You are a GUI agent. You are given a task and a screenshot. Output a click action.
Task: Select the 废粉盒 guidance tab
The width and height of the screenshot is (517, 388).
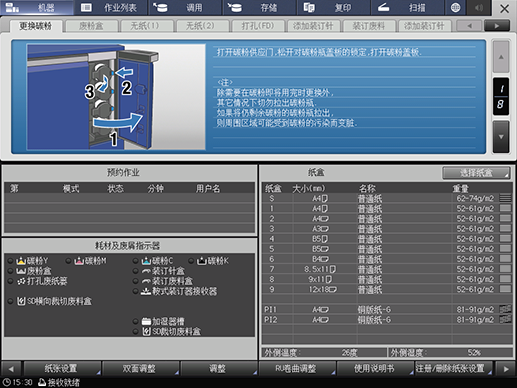pos(91,26)
